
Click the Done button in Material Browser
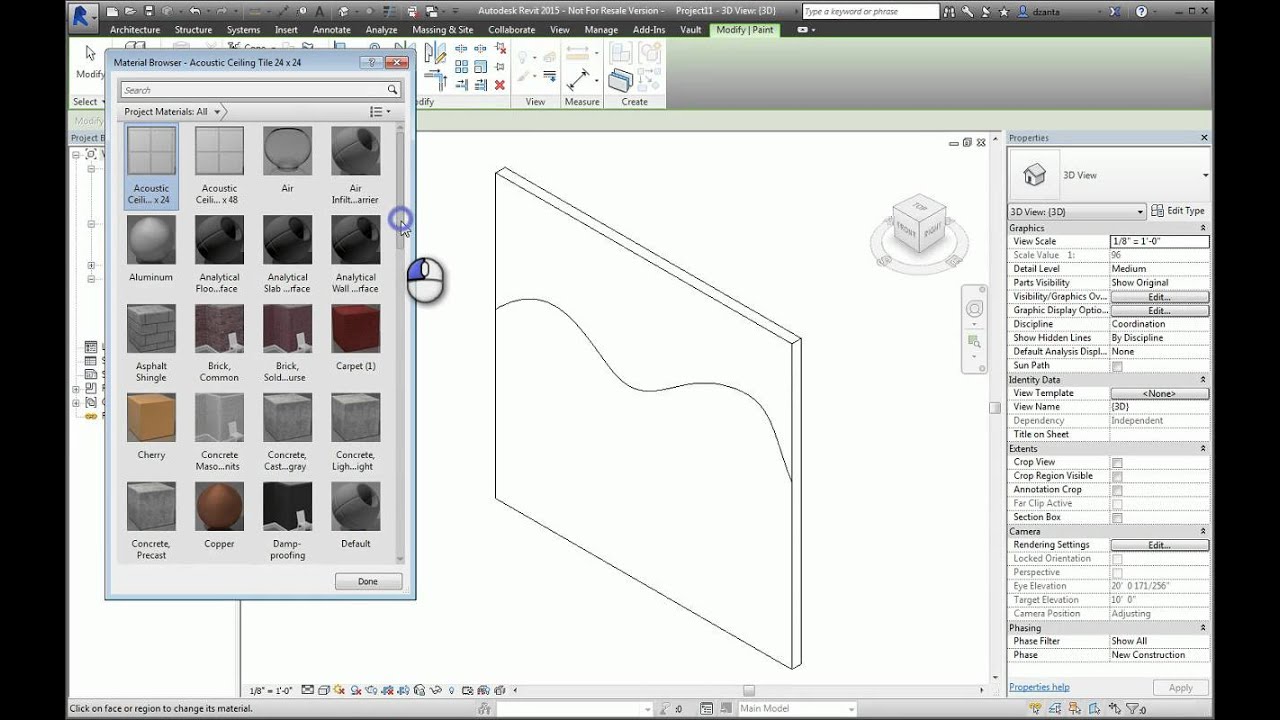368,581
